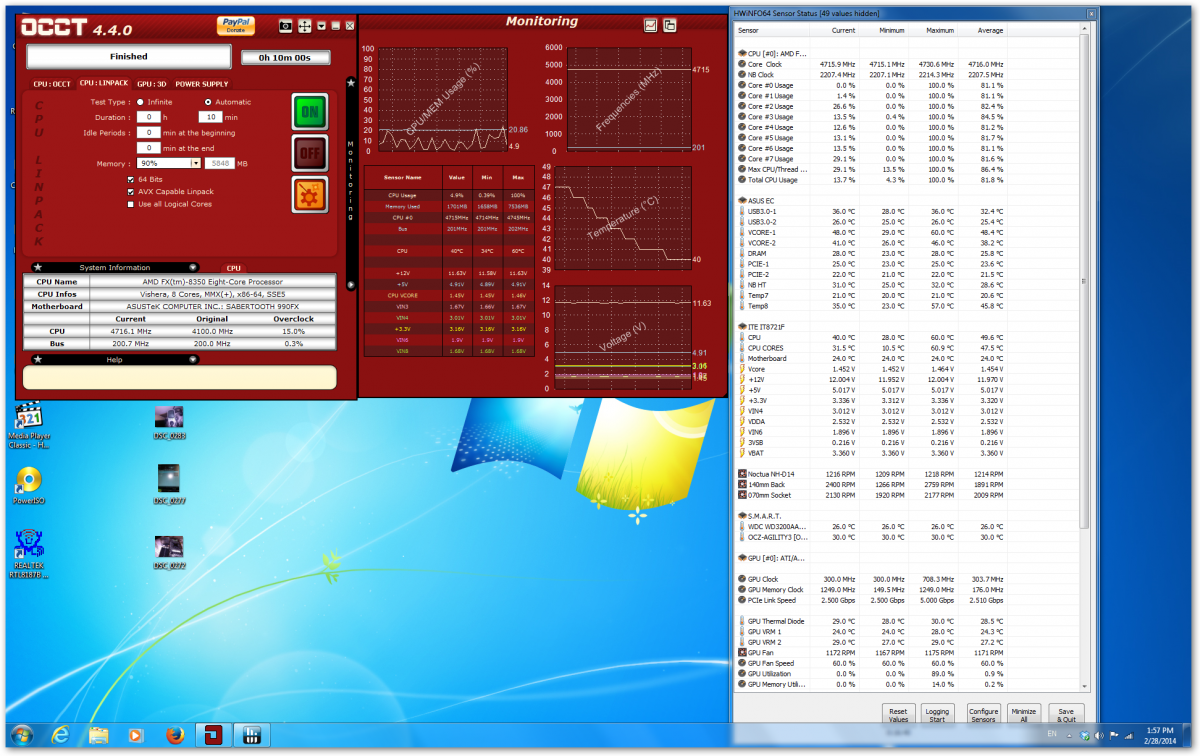Open OCCT settings via orange gear icon

pos(310,194)
